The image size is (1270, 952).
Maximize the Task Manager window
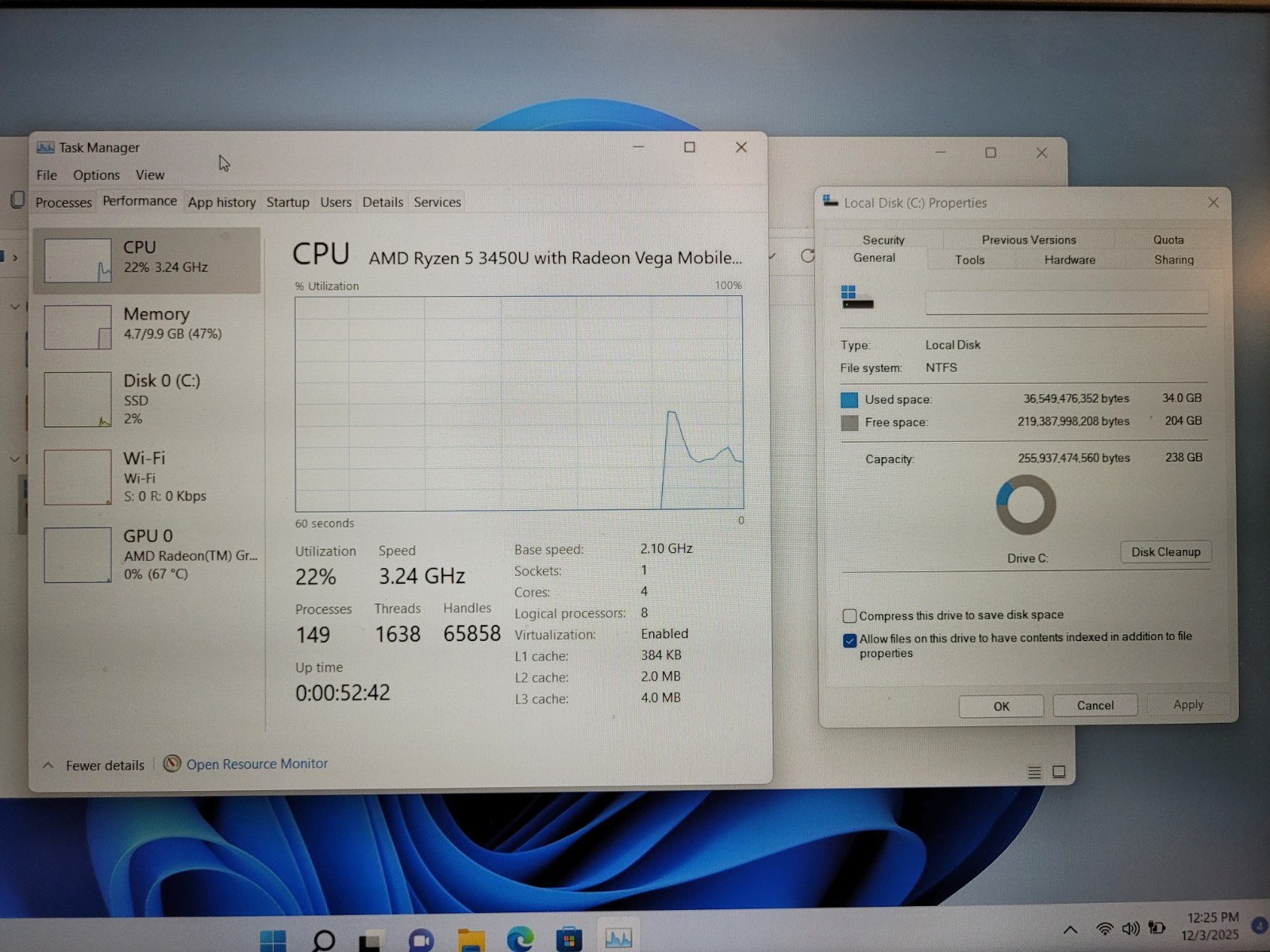pos(689,148)
